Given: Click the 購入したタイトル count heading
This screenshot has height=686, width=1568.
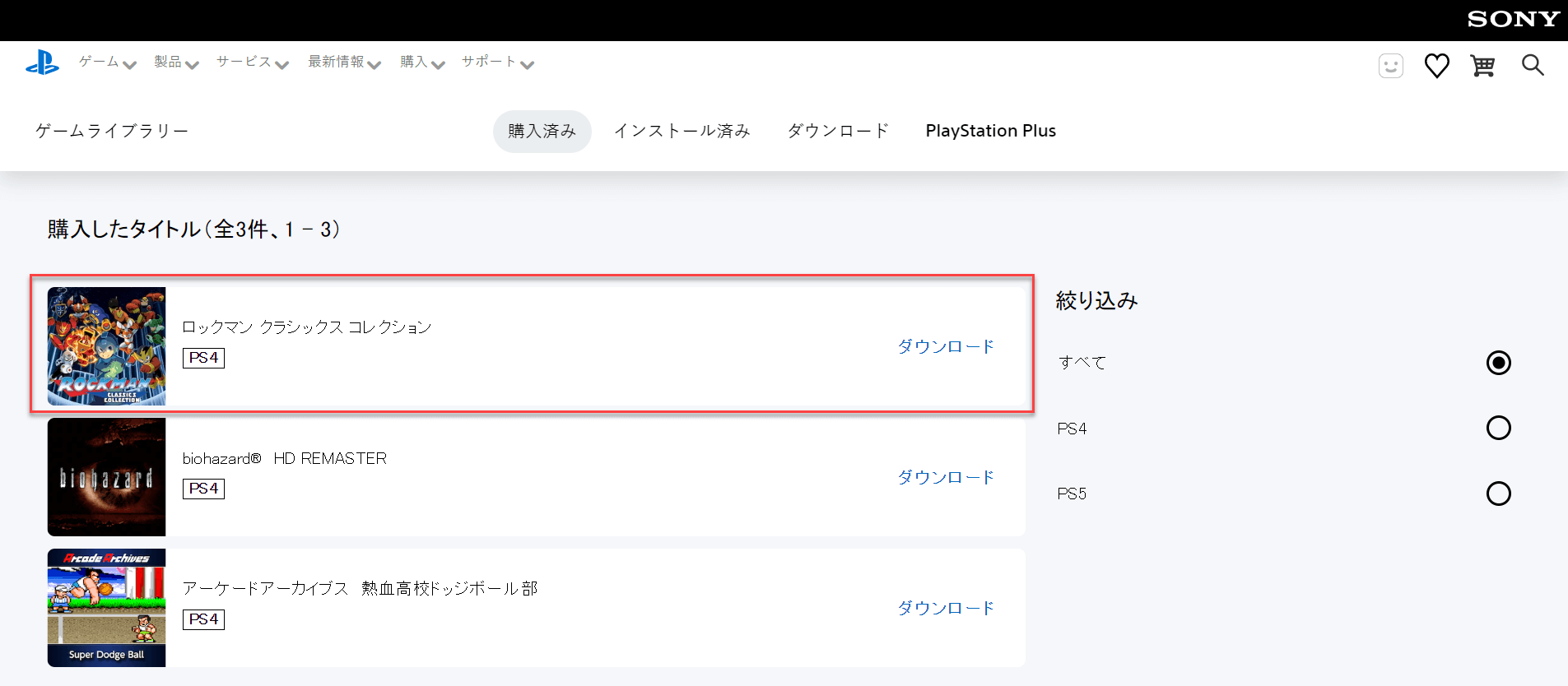Looking at the screenshot, I should [194, 229].
